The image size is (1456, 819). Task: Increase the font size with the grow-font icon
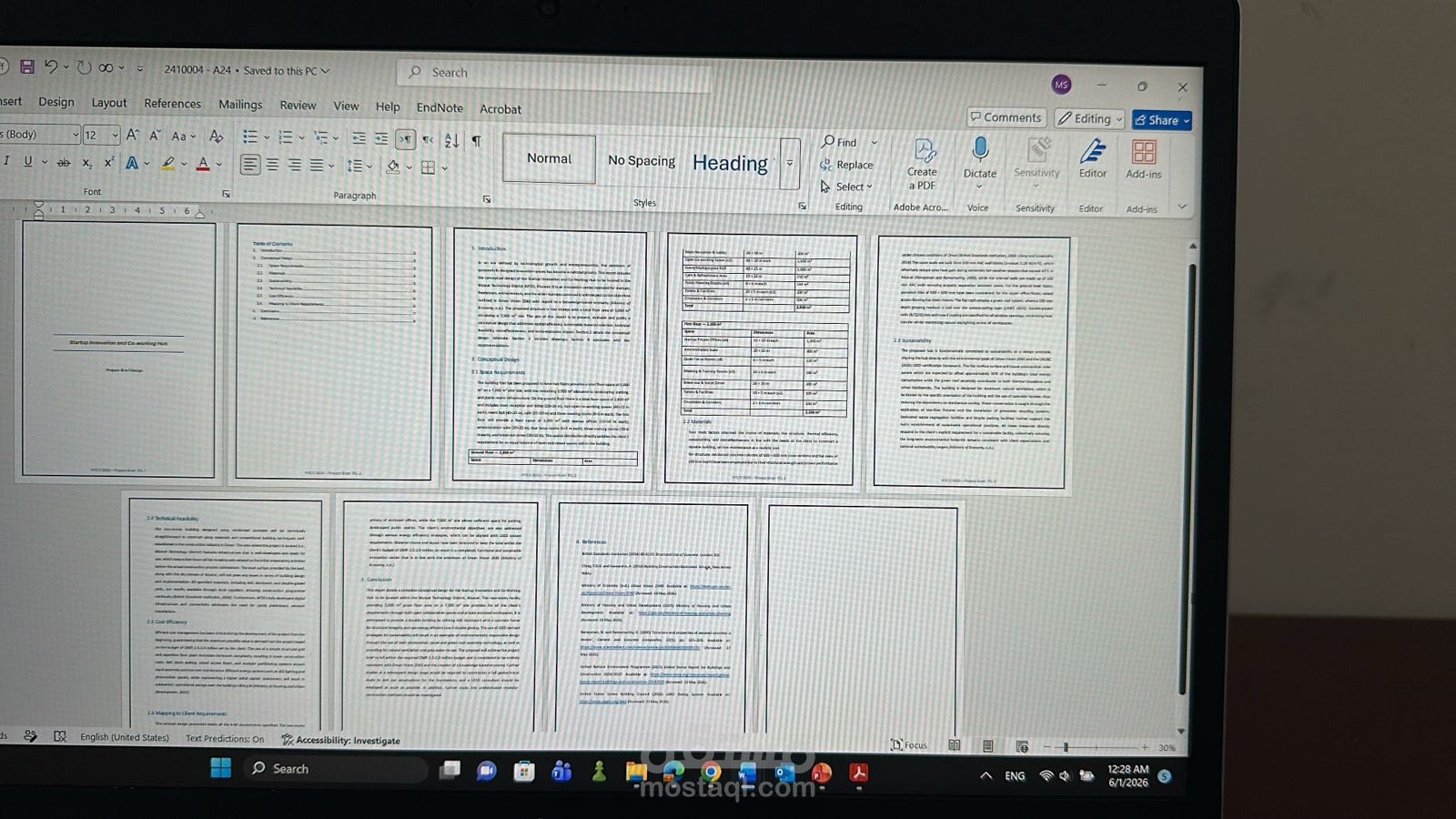133,135
